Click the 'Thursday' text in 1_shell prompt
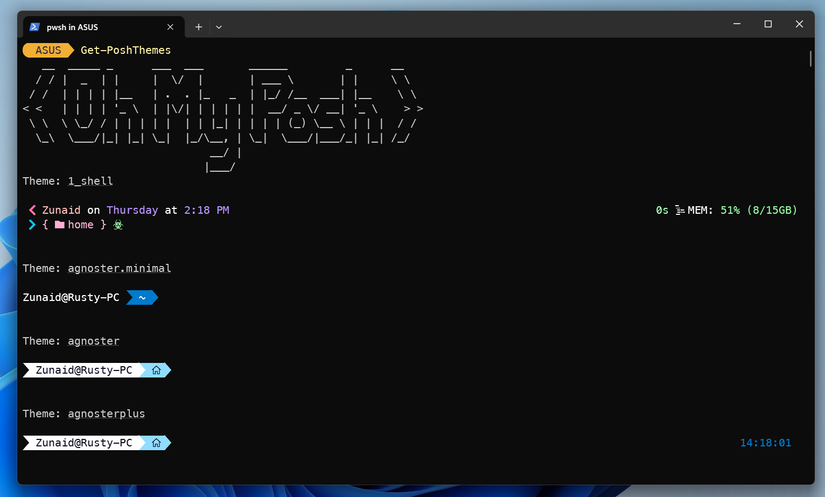 click(132, 210)
